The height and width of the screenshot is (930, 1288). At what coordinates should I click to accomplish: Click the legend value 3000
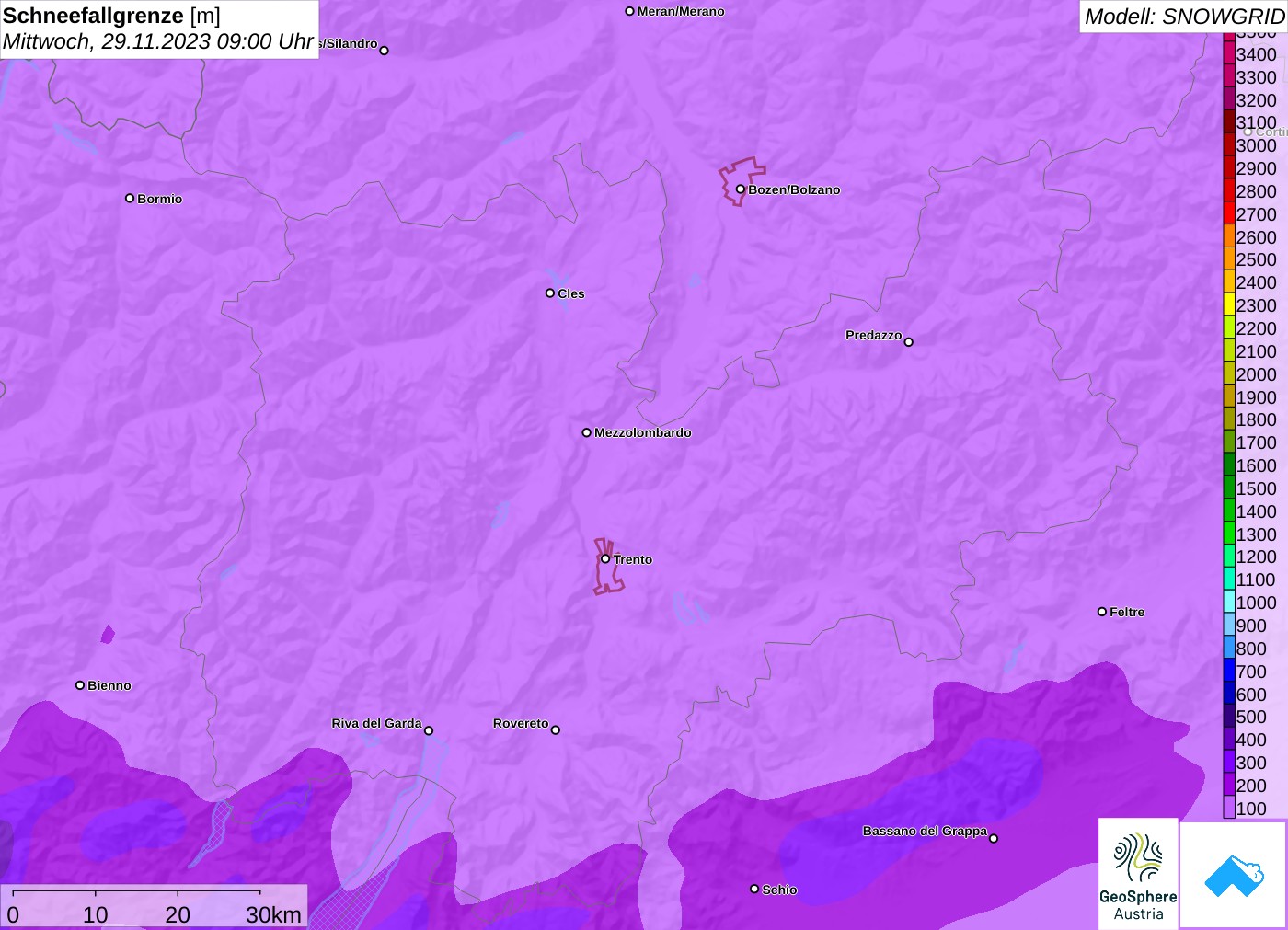1256,145
